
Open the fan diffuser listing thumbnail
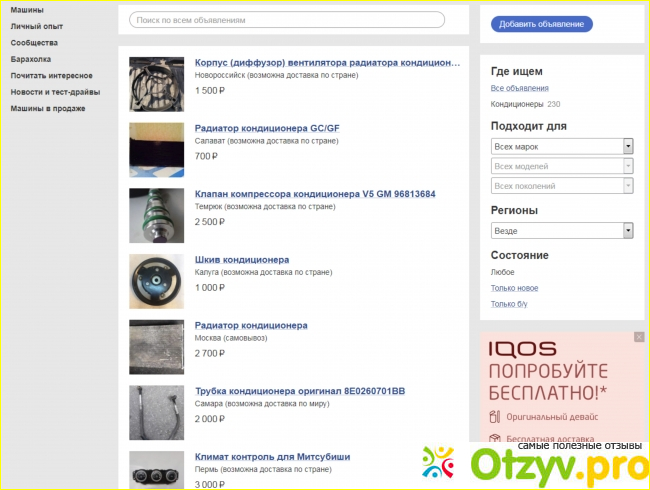click(156, 84)
